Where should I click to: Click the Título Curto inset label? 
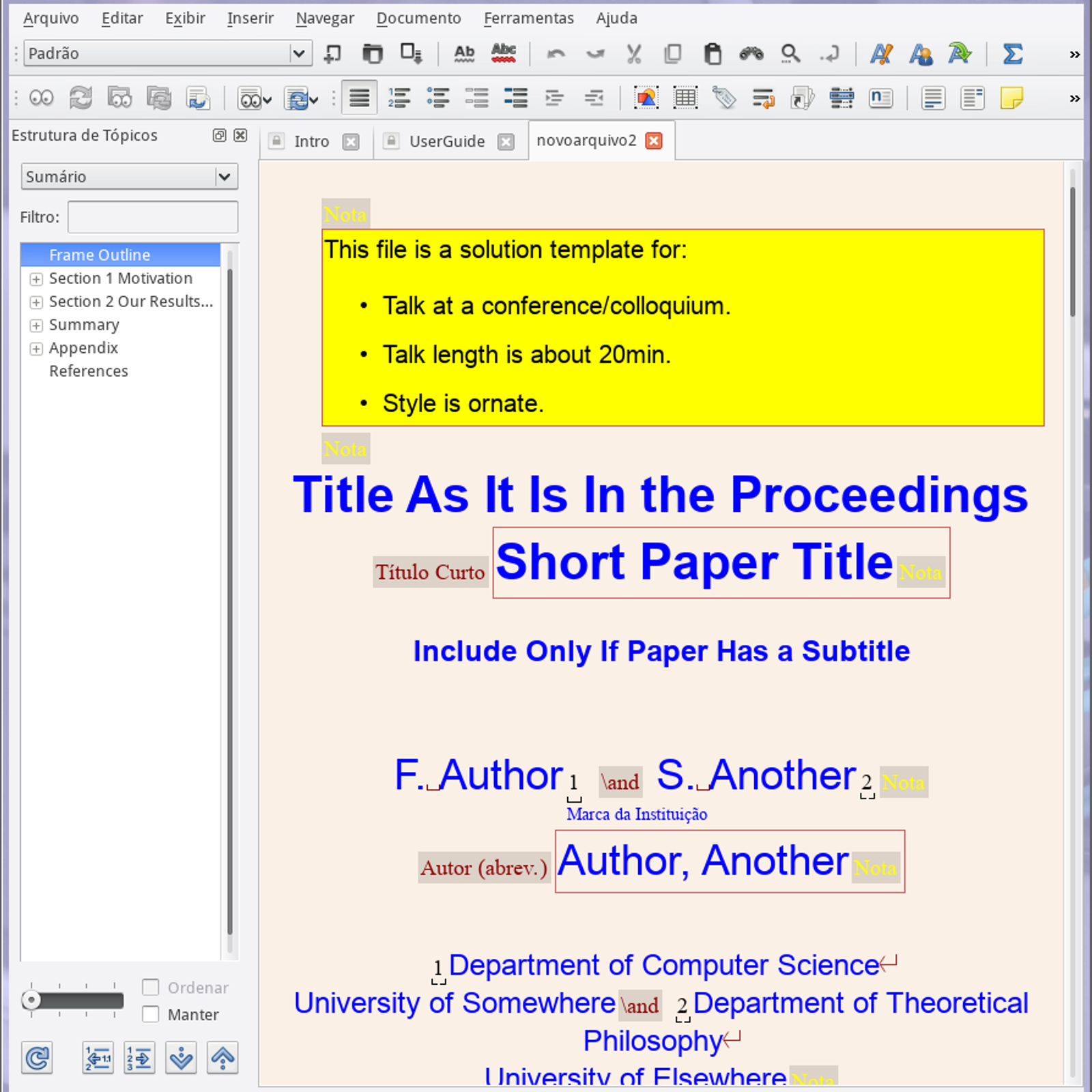pos(430,572)
